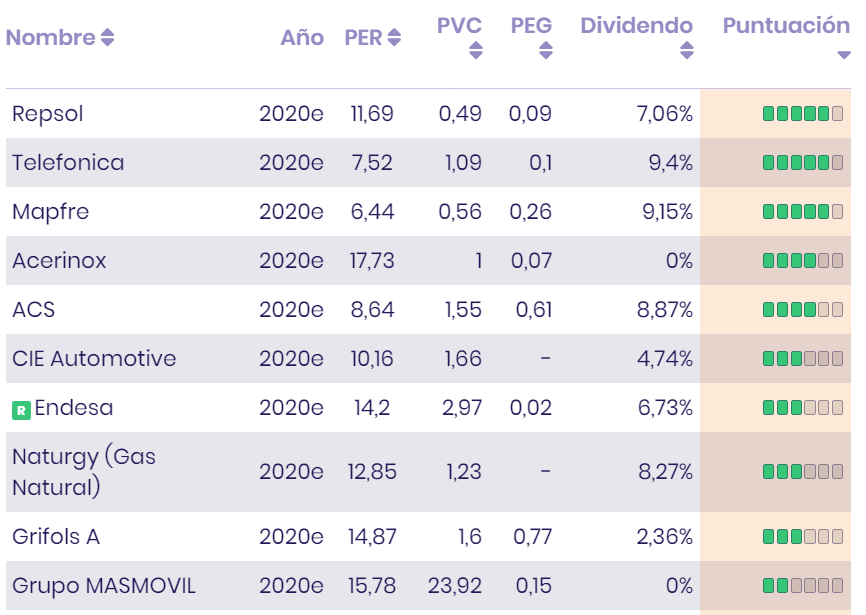Click the Grifols A company name
Image resolution: width=866 pixels, height=615 pixels.
tap(56, 537)
